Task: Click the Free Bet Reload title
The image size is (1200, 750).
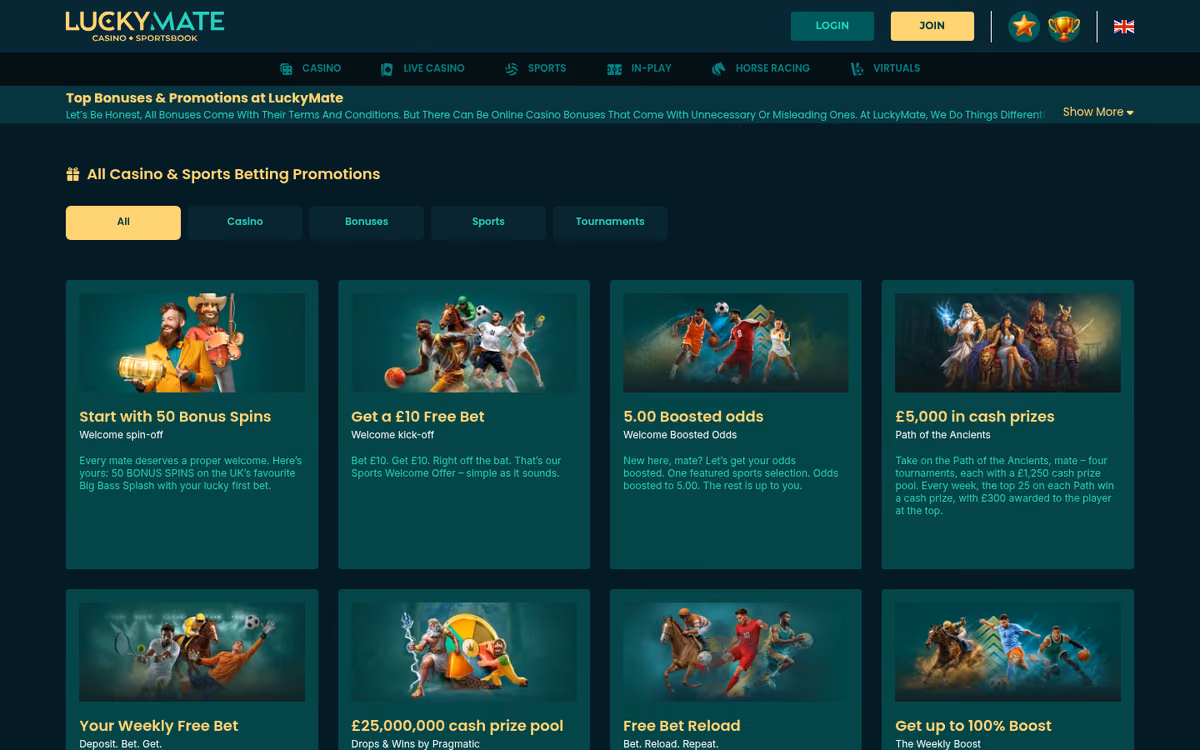Action: pos(682,726)
